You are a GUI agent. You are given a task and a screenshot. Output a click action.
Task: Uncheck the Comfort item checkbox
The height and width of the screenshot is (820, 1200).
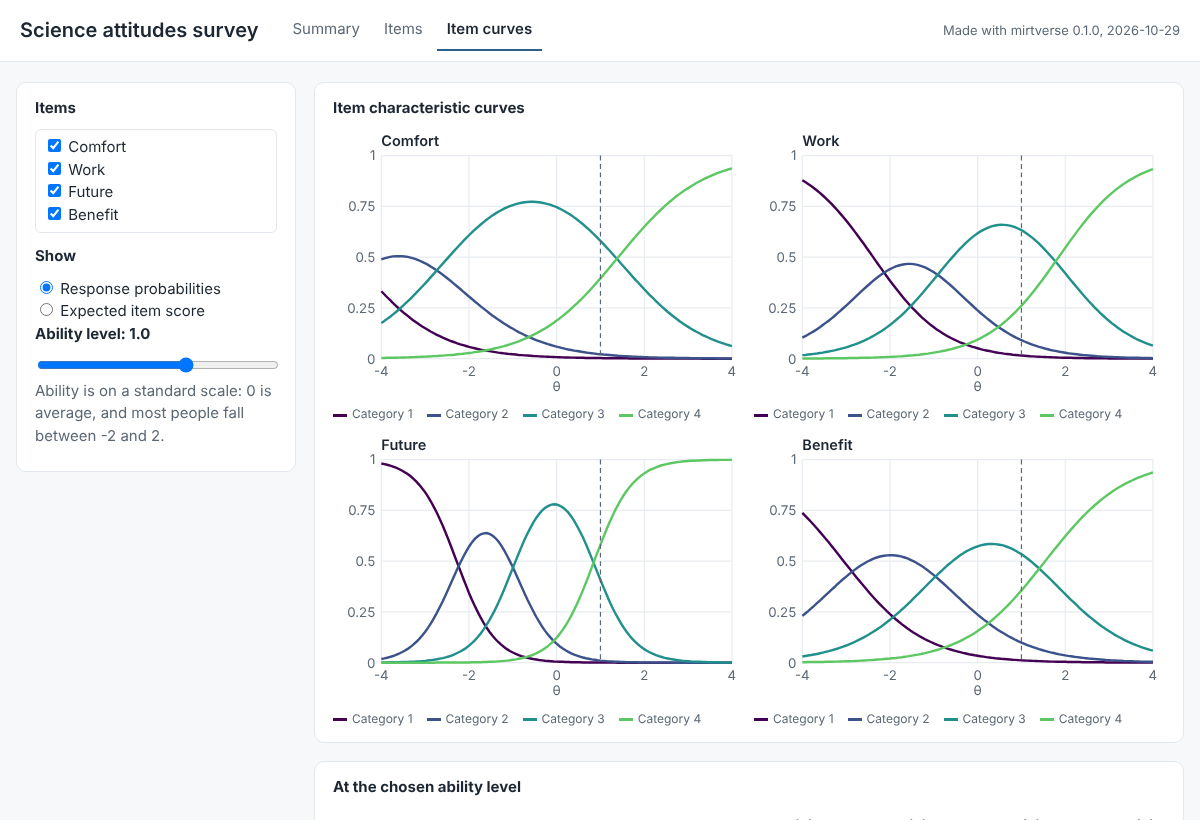pos(55,146)
